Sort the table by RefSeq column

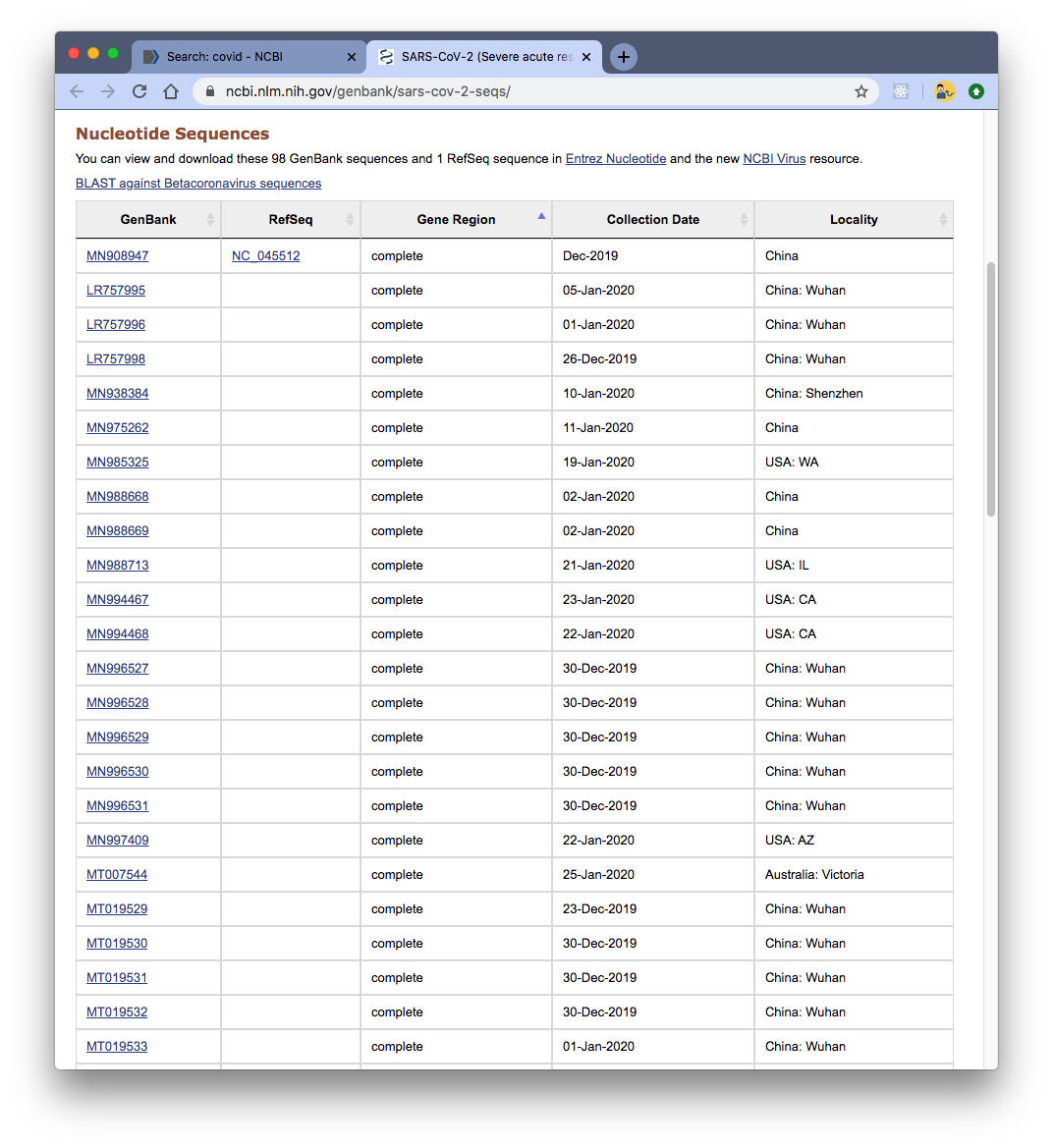pos(291,220)
